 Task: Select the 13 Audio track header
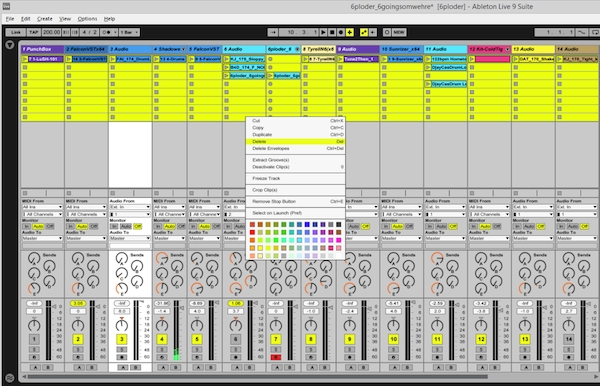pyautogui.click(x=533, y=49)
